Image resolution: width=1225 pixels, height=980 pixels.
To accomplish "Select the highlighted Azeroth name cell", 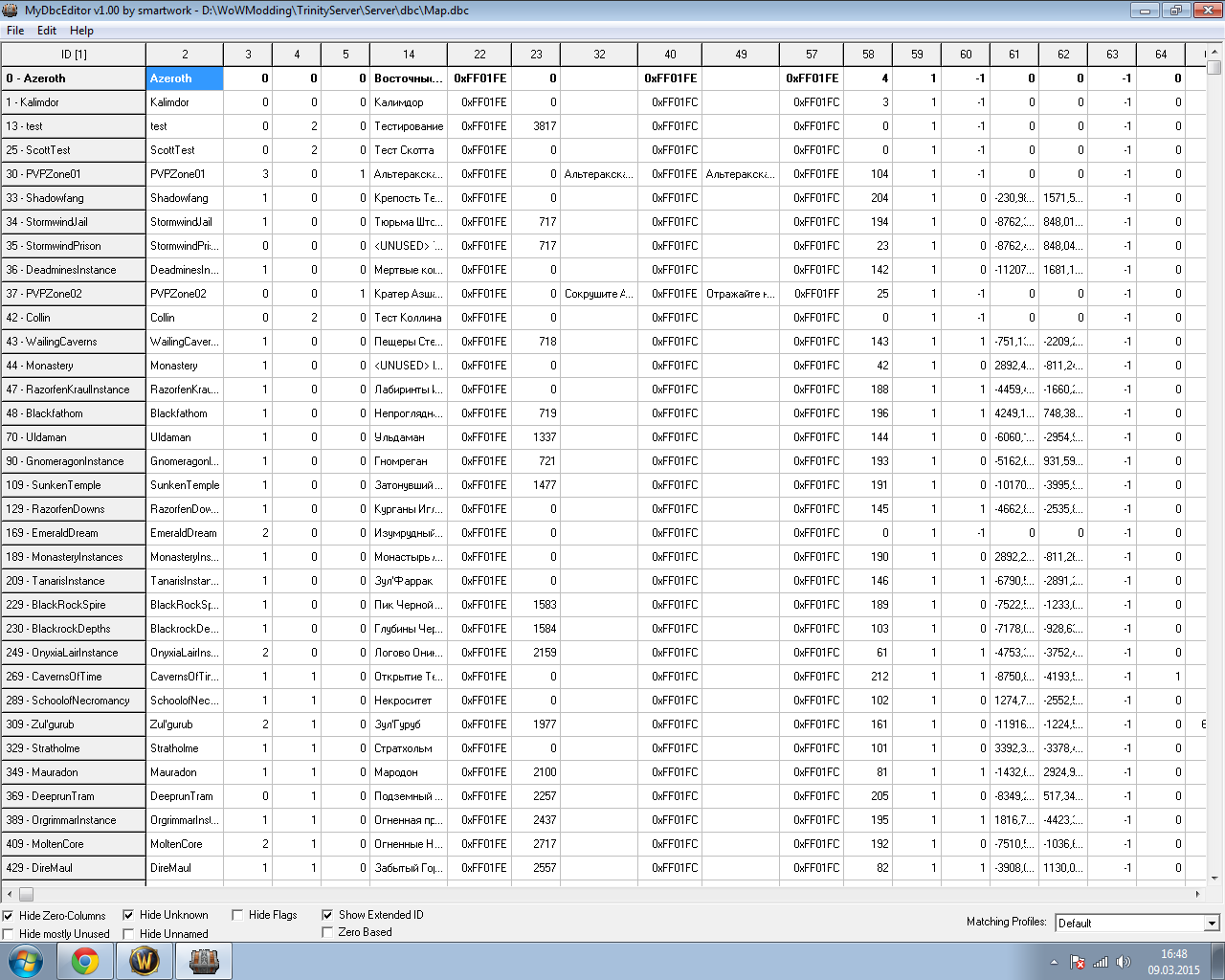I will [185, 78].
